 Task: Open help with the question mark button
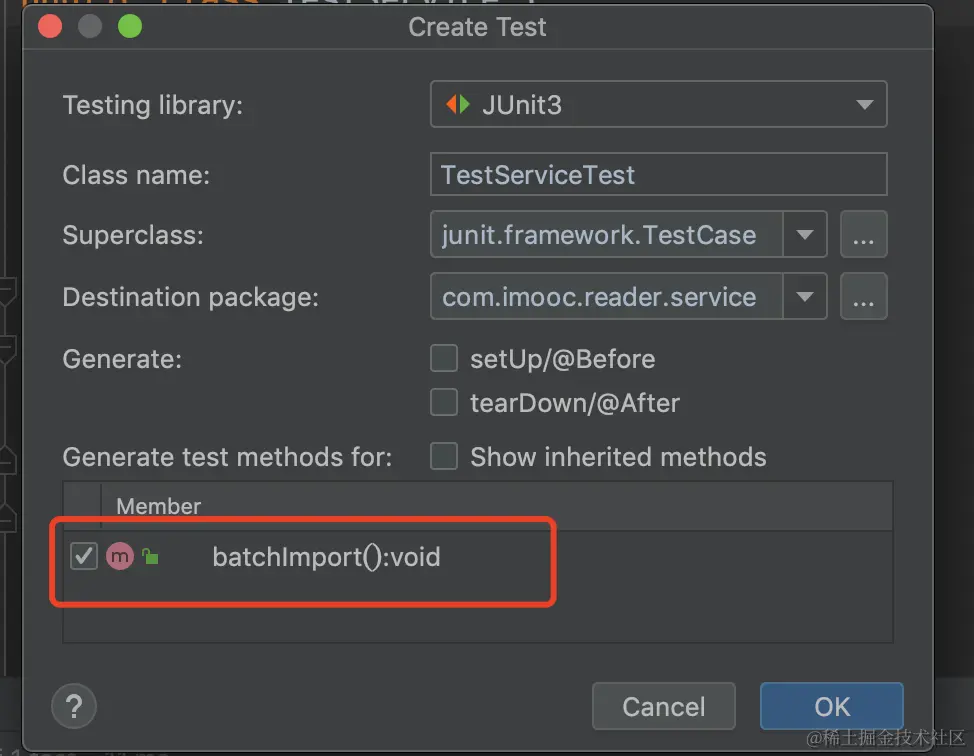pyautogui.click(x=74, y=705)
